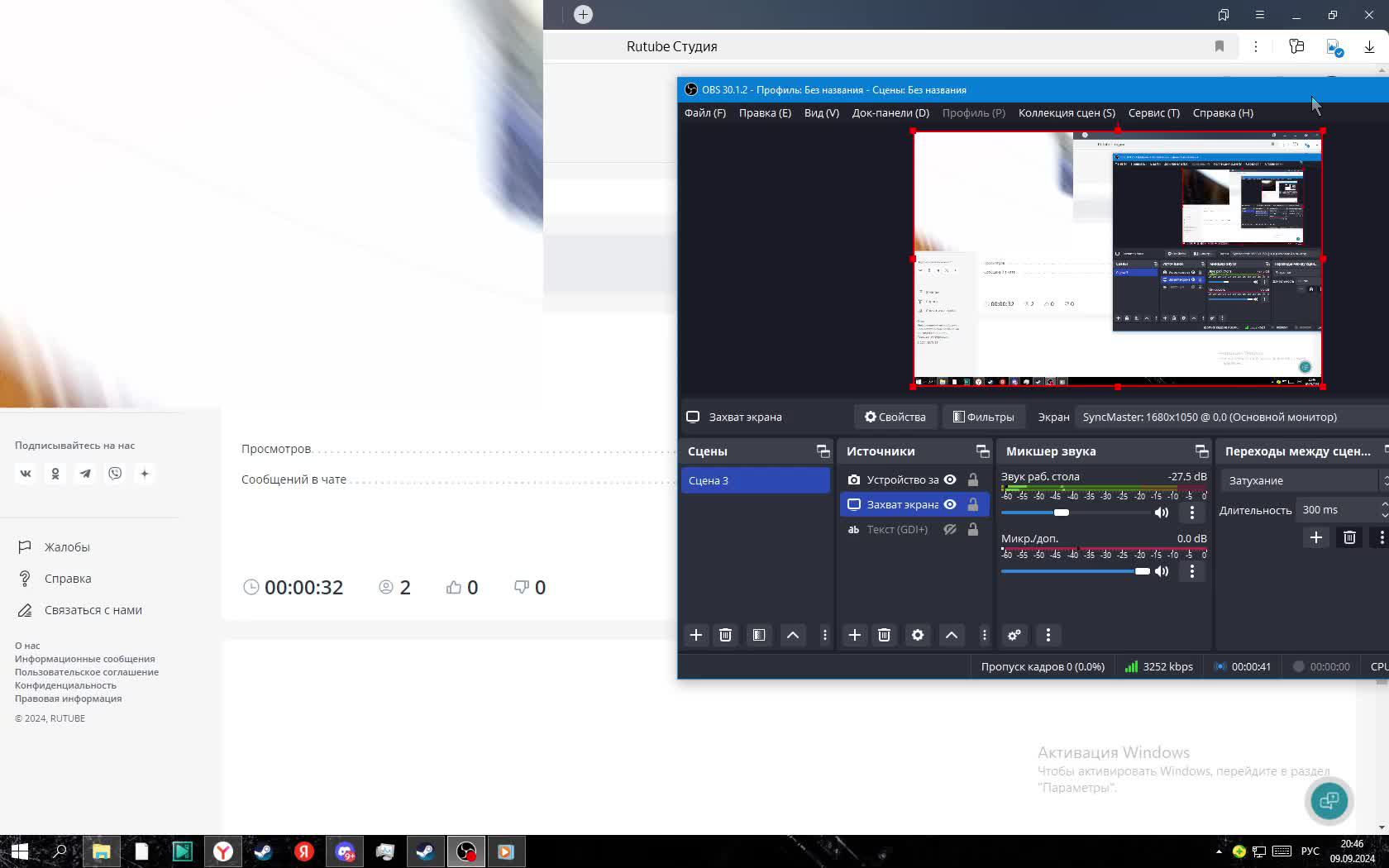Undock the Источники panel

[982, 451]
